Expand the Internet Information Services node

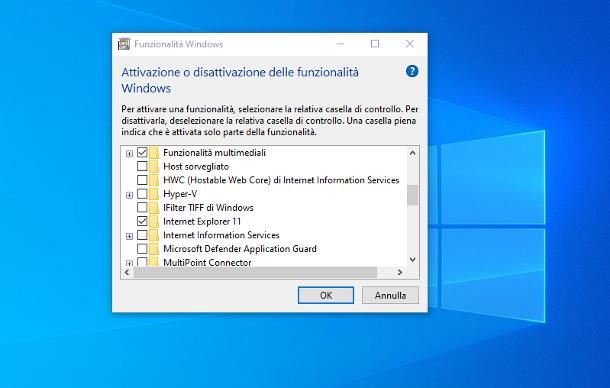tap(129, 236)
